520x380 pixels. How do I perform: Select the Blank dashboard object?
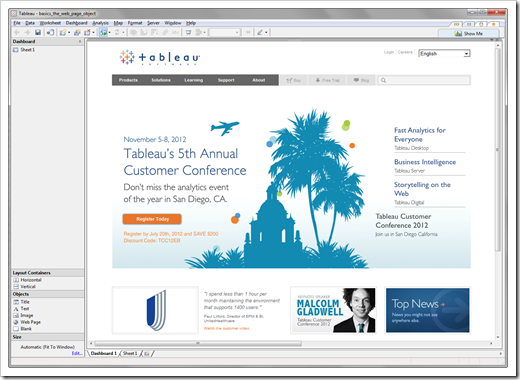[x=22, y=329]
